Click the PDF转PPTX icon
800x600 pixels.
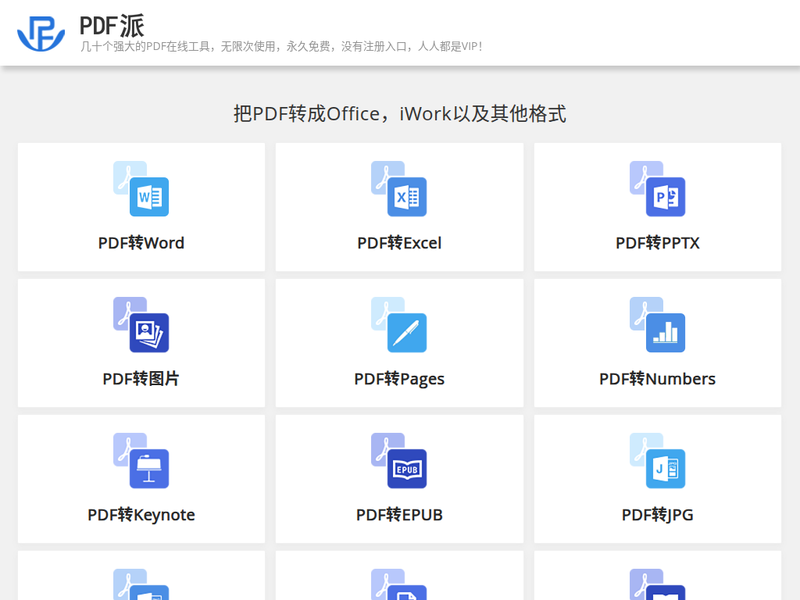(657, 189)
